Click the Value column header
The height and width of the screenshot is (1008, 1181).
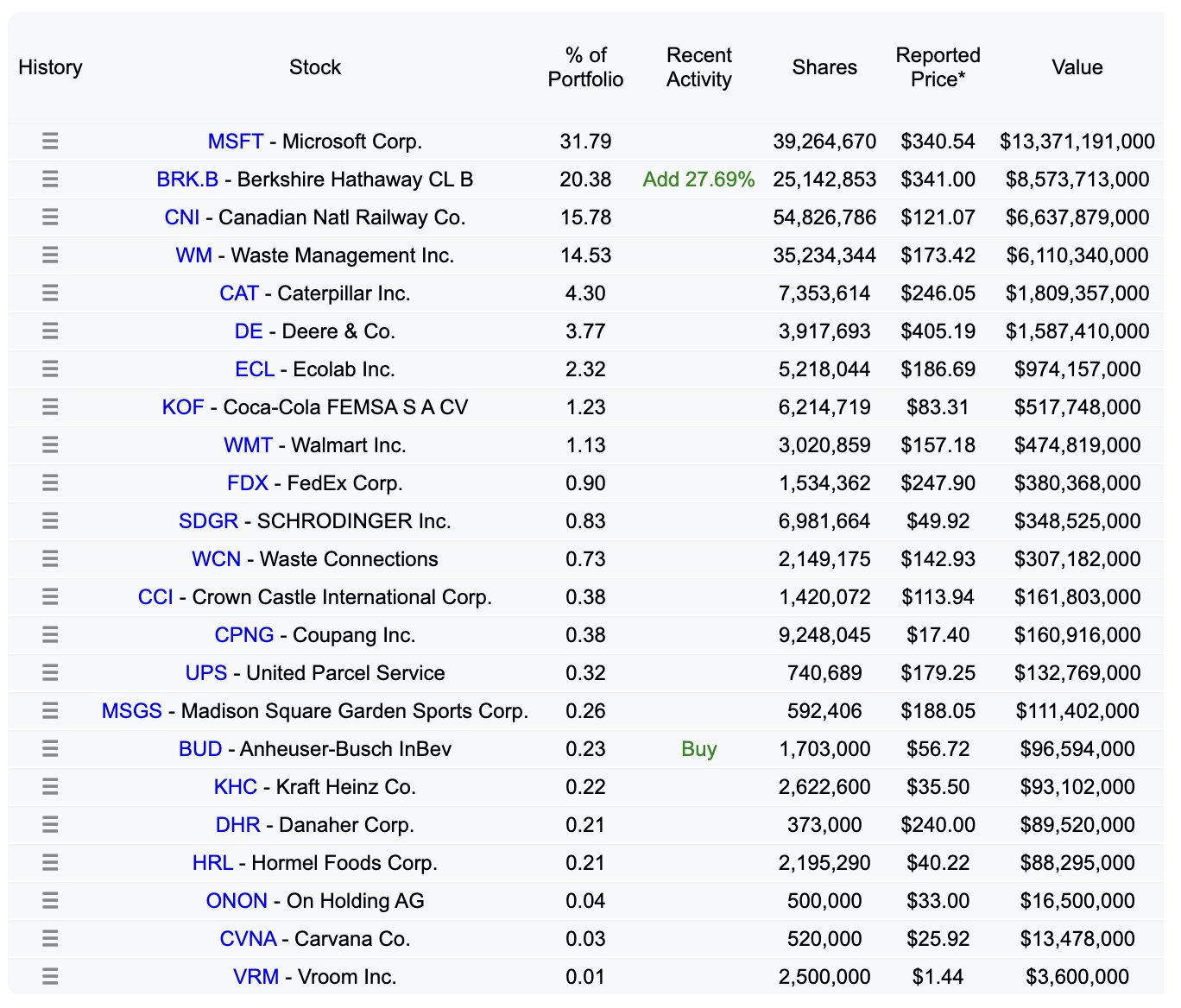click(x=1077, y=67)
